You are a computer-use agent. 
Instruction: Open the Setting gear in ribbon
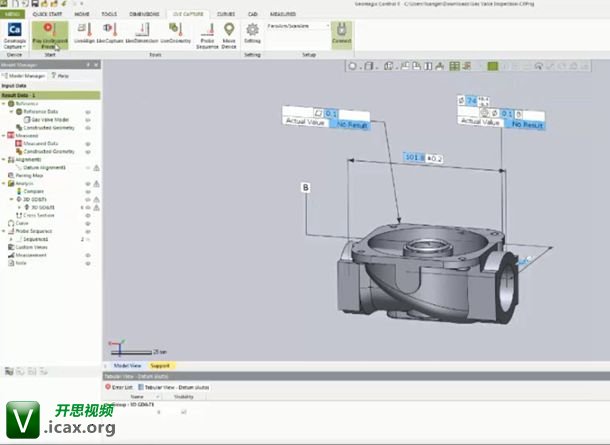coord(252,31)
